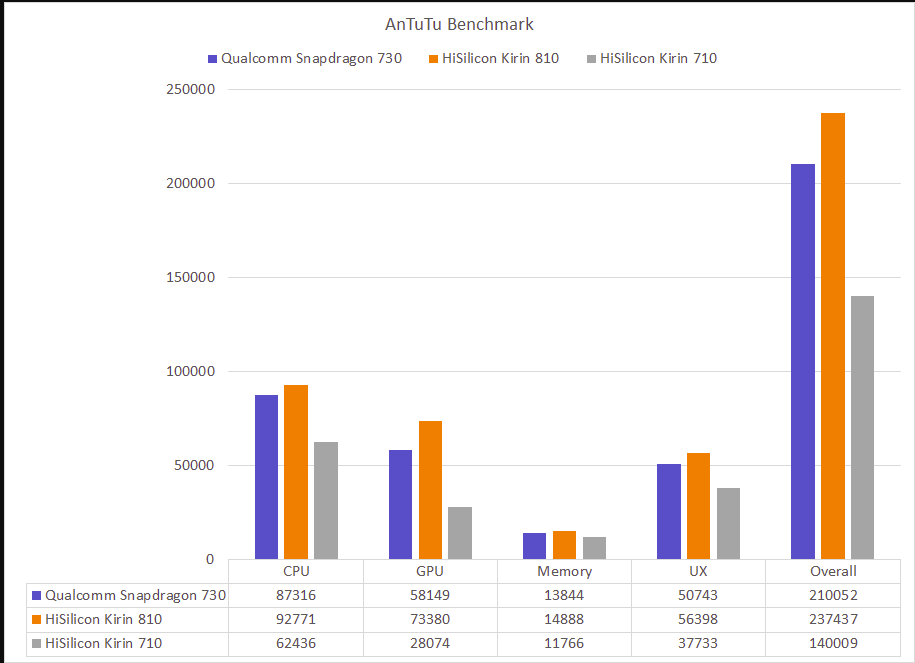Click the 0 axis label
The height and width of the screenshot is (663, 915).
(210, 559)
